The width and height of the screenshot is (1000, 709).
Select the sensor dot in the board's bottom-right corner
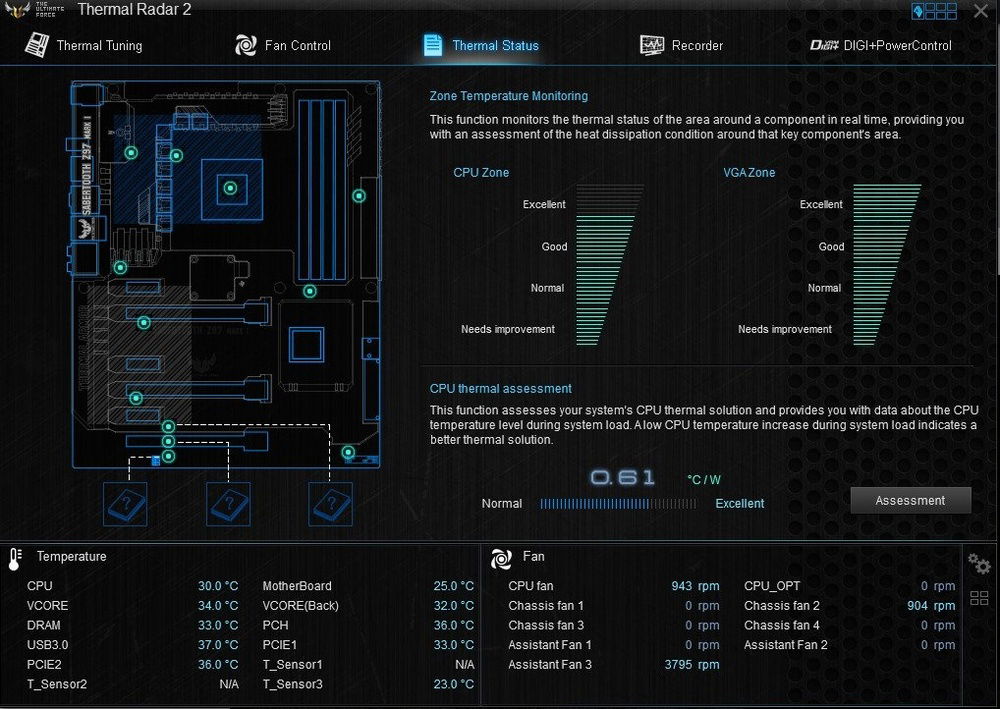click(x=348, y=452)
